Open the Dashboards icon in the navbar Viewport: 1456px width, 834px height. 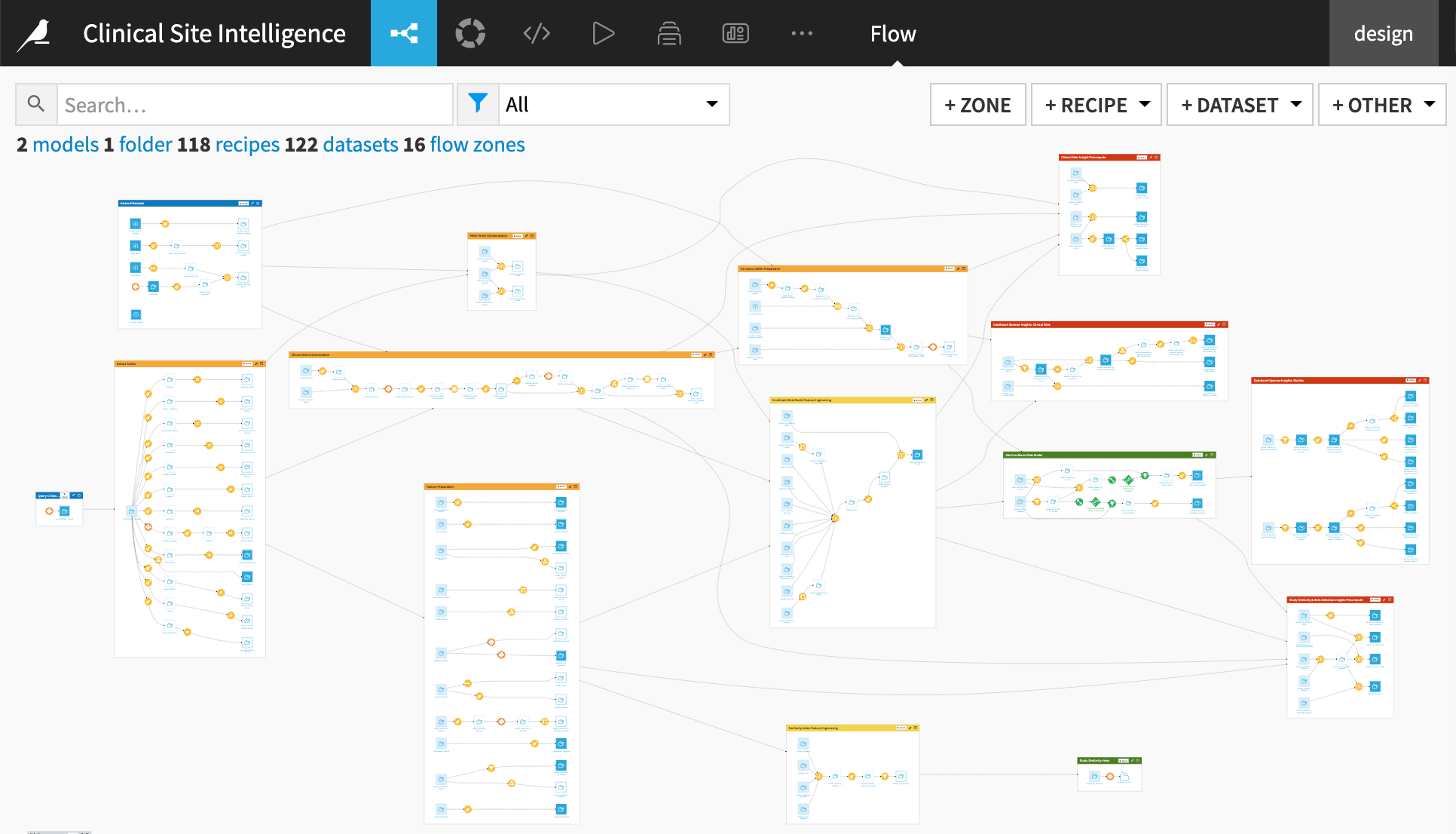[x=736, y=33]
